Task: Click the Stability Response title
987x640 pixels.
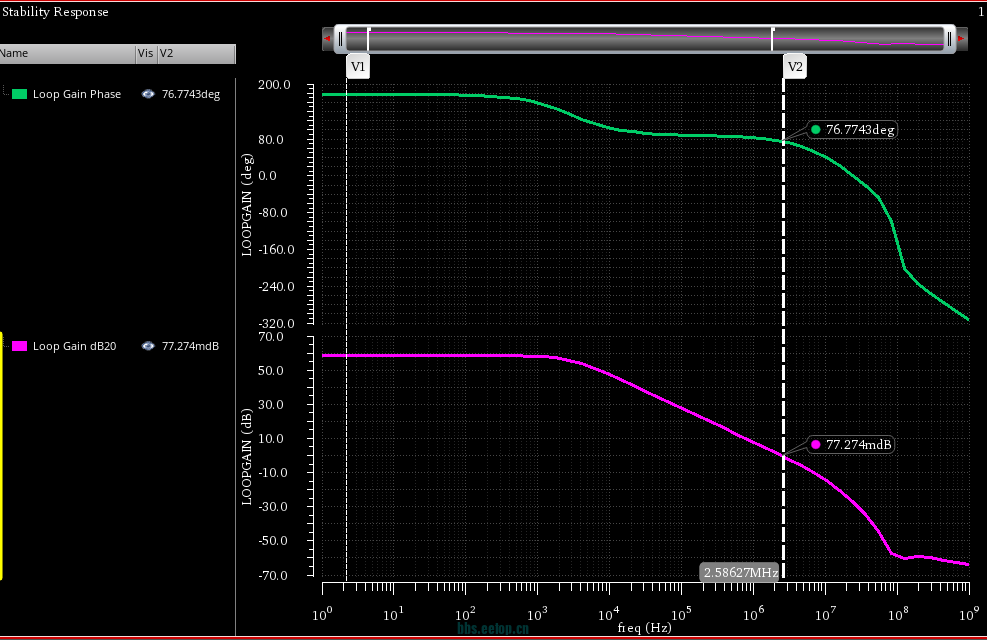Action: coord(55,12)
